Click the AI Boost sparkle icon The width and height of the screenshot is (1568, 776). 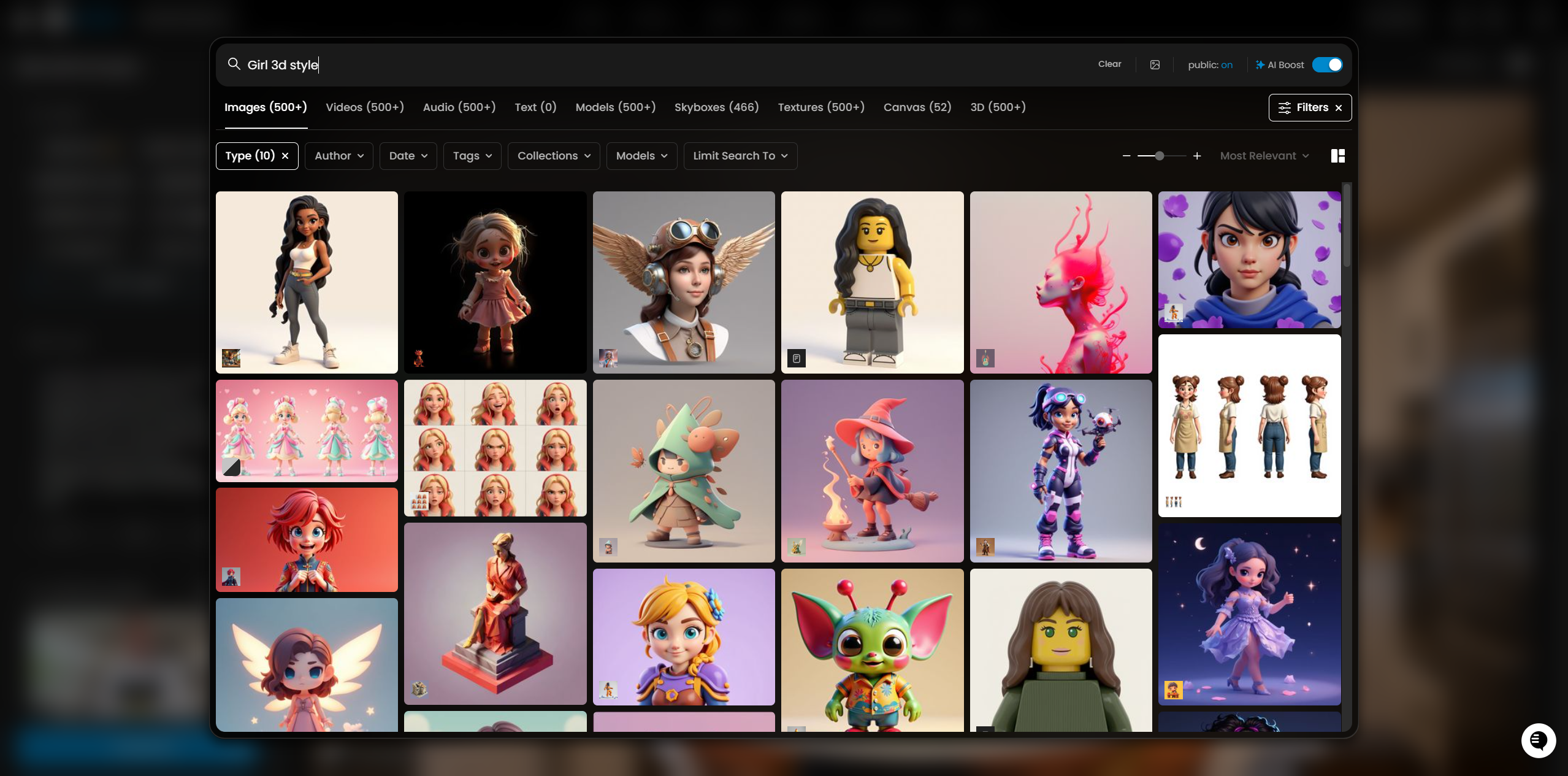click(1260, 65)
